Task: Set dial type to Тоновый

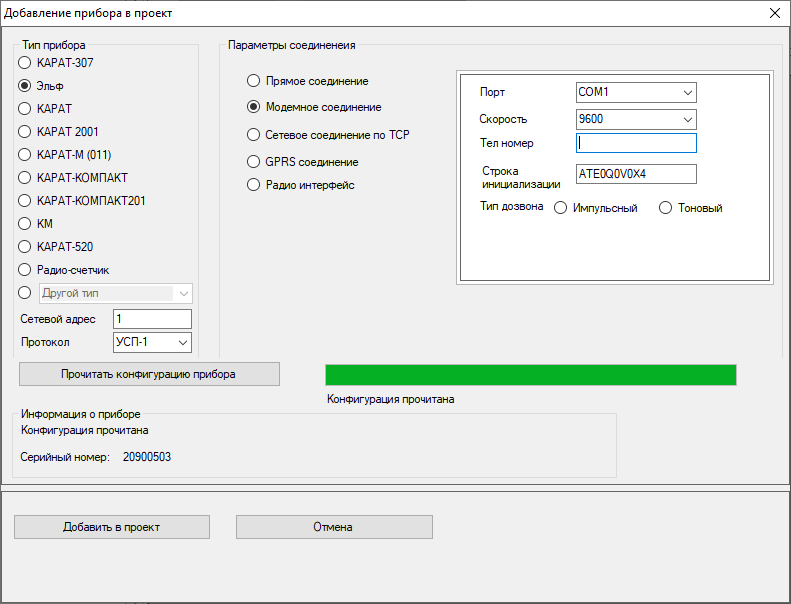Action: click(x=666, y=208)
